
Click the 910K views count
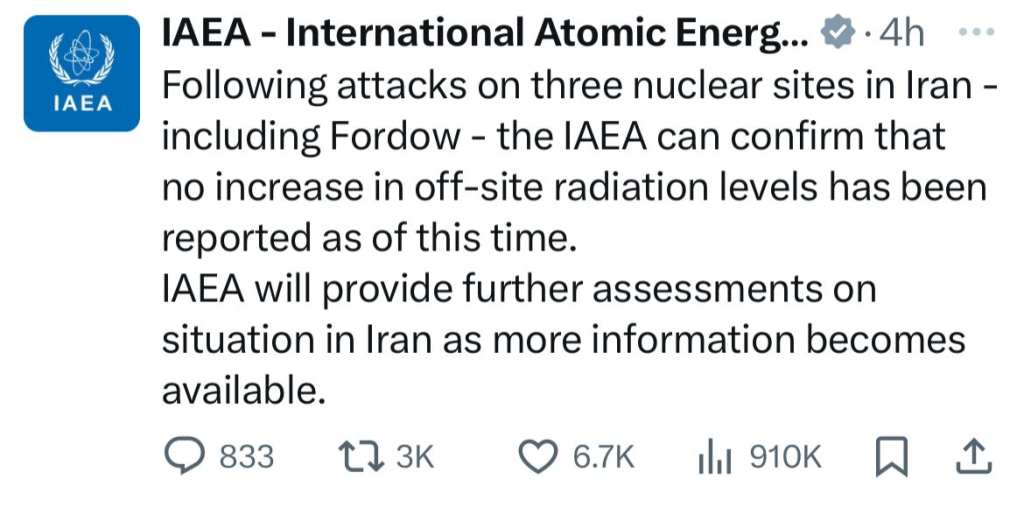pos(786,457)
